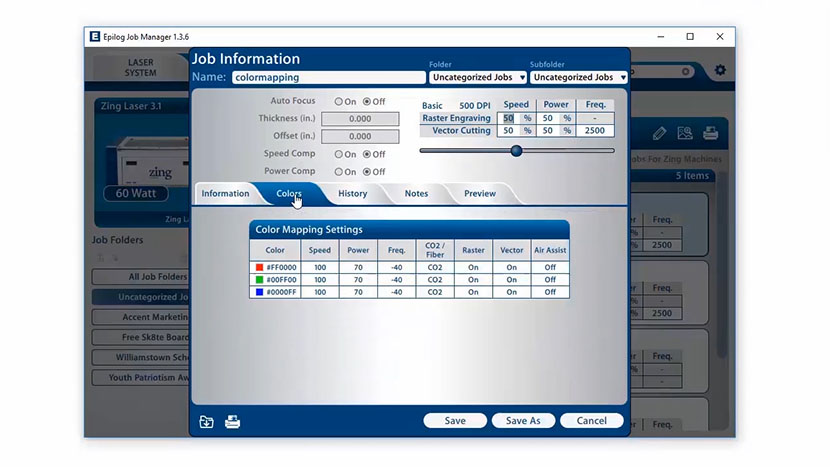Switch to the History tab
Image resolution: width=830 pixels, height=467 pixels.
pos(352,194)
